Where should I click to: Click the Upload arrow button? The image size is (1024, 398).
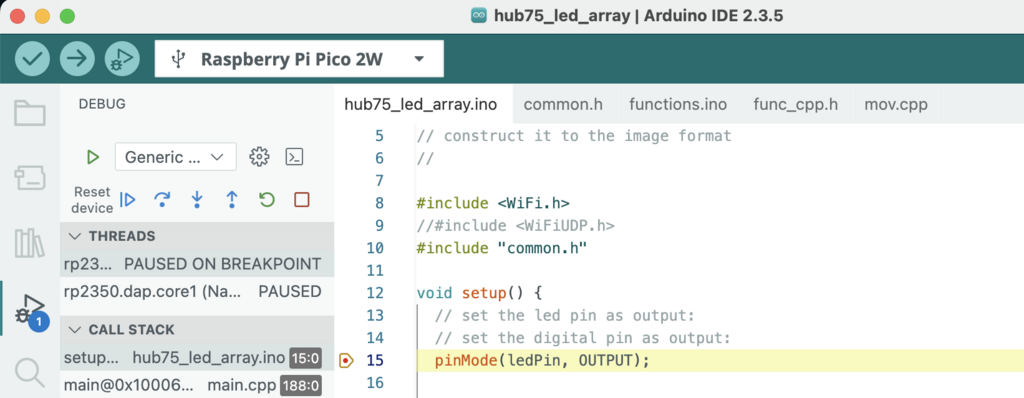77,59
